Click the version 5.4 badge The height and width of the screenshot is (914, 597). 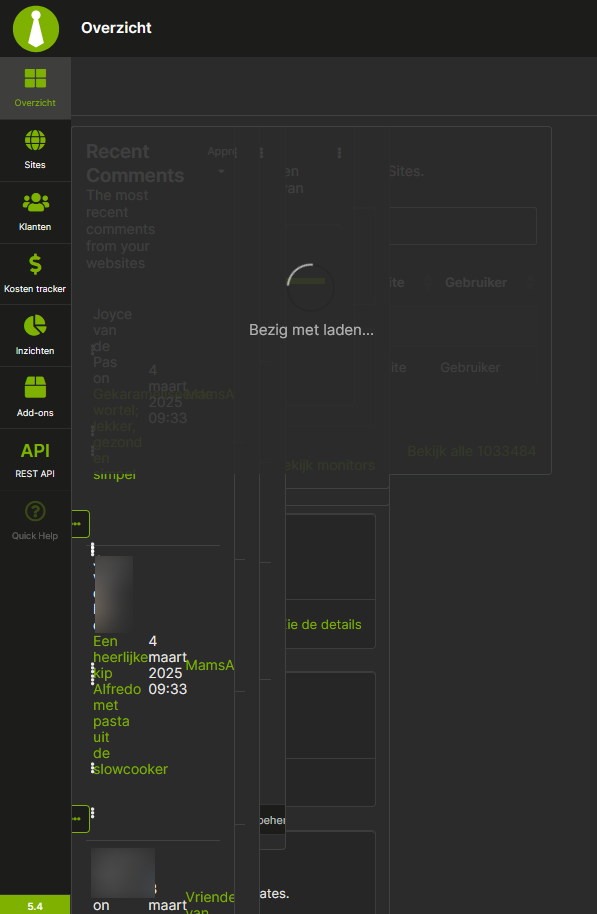[35, 905]
